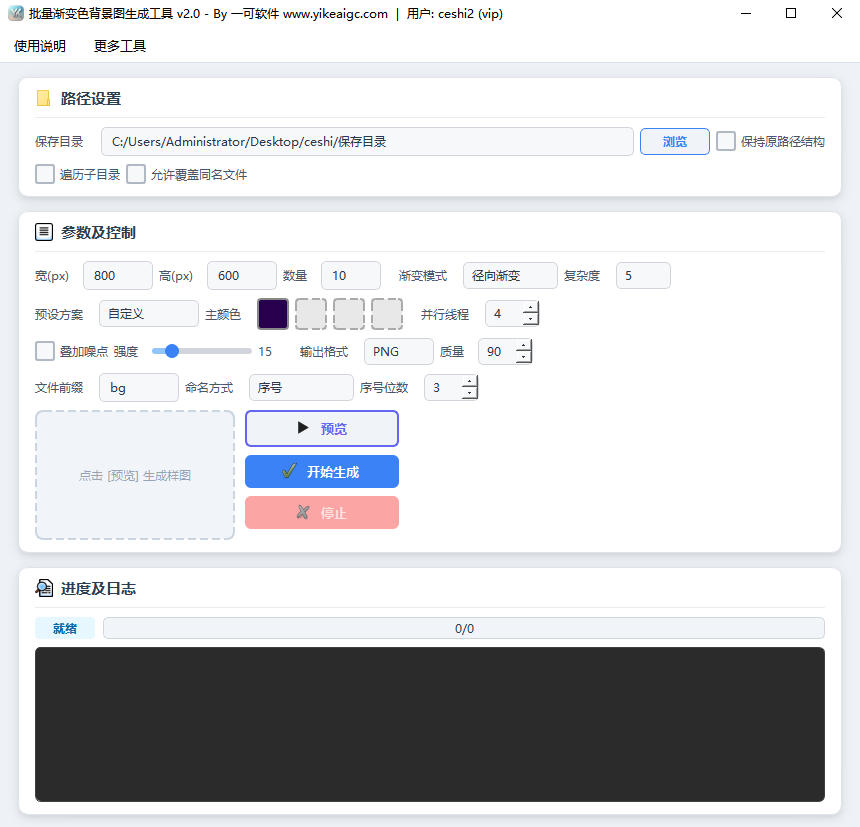Click the 复杂度 field showing 5

pyautogui.click(x=643, y=275)
